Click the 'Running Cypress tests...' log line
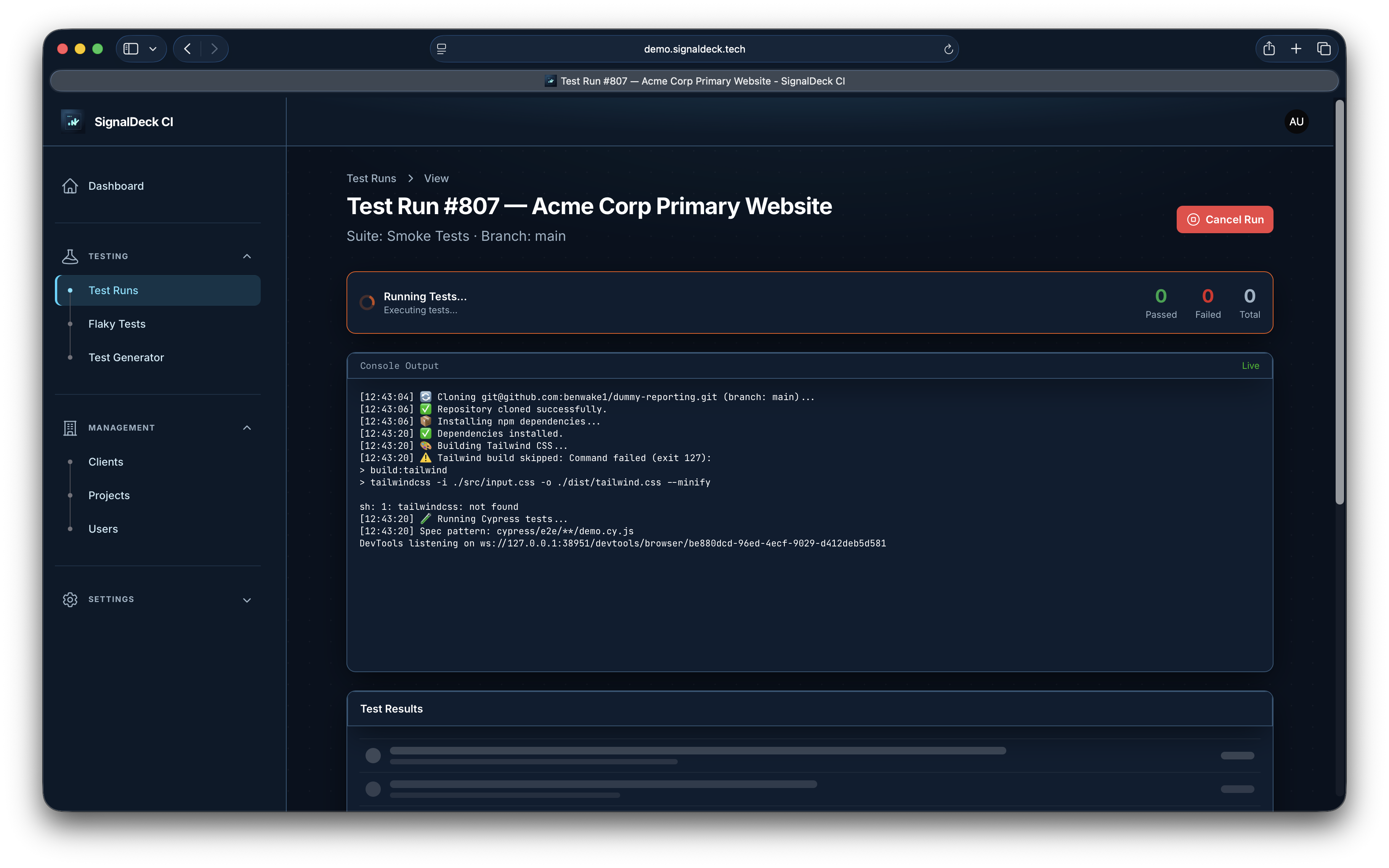 (x=464, y=519)
